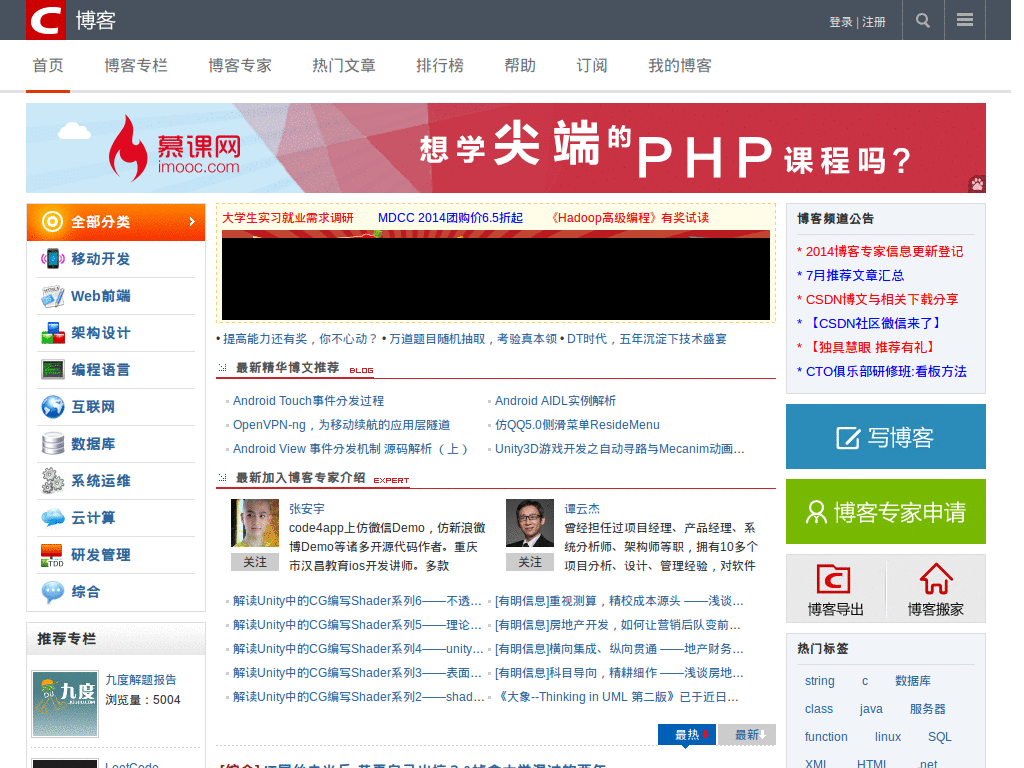Screen dimensions: 1024x768
Task: Open MDCC 2014团购价6.5折起 link
Action: coord(450,217)
